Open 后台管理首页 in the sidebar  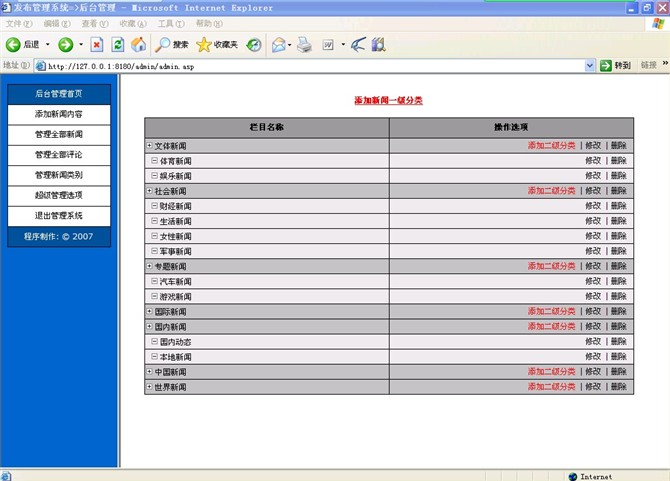59,94
